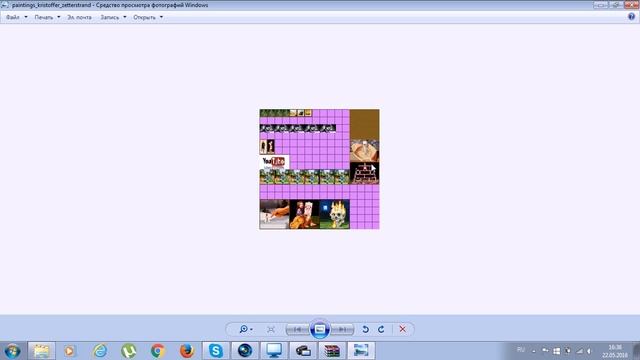640x360 pixels.
Task: Switch to Photo Viewer taskbar button
Action: point(361,351)
